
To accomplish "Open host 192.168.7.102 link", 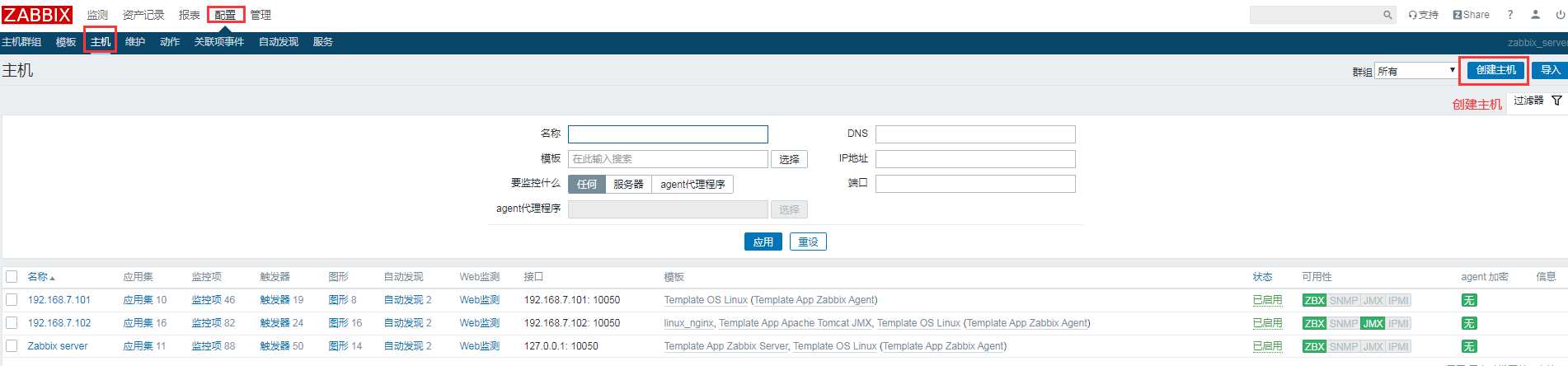I will pos(59,323).
